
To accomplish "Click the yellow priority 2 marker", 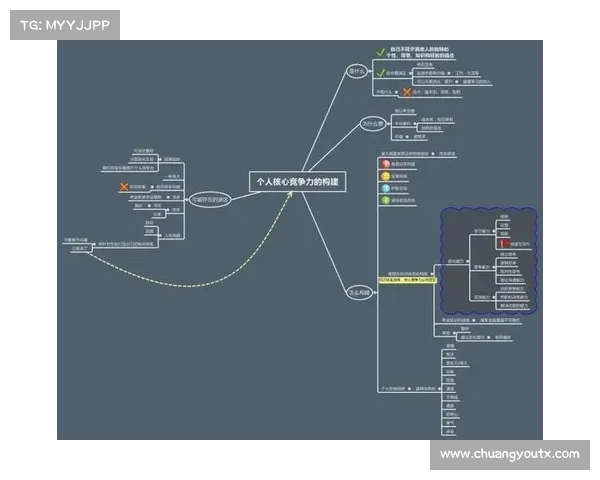I will point(385,176).
